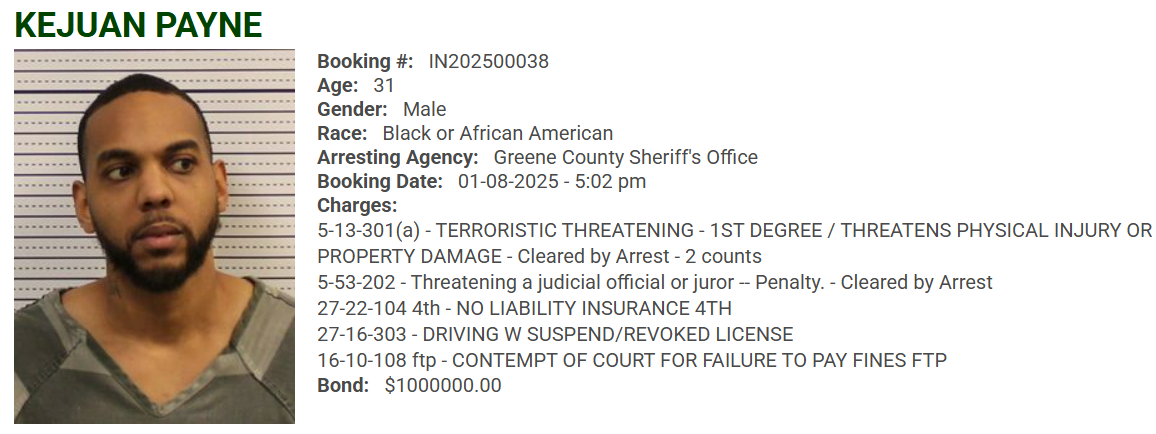This screenshot has width=1156, height=434.
Task: Click the KEJUAN PAYNE name heading
Action: [x=138, y=25]
